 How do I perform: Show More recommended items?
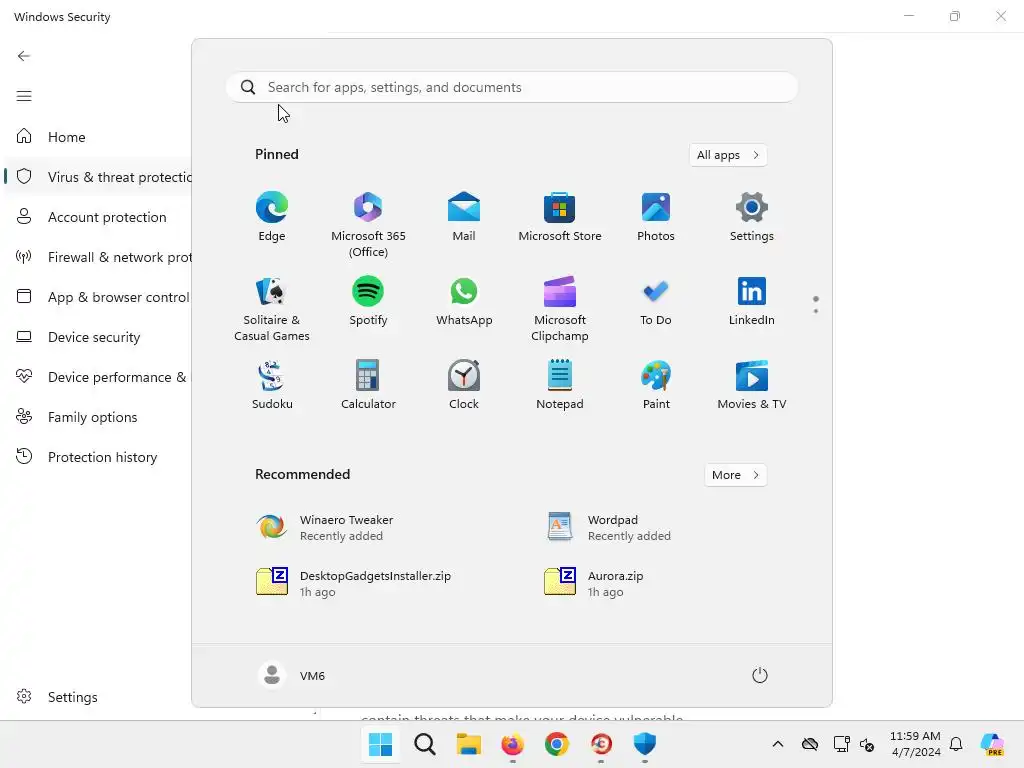pos(735,475)
